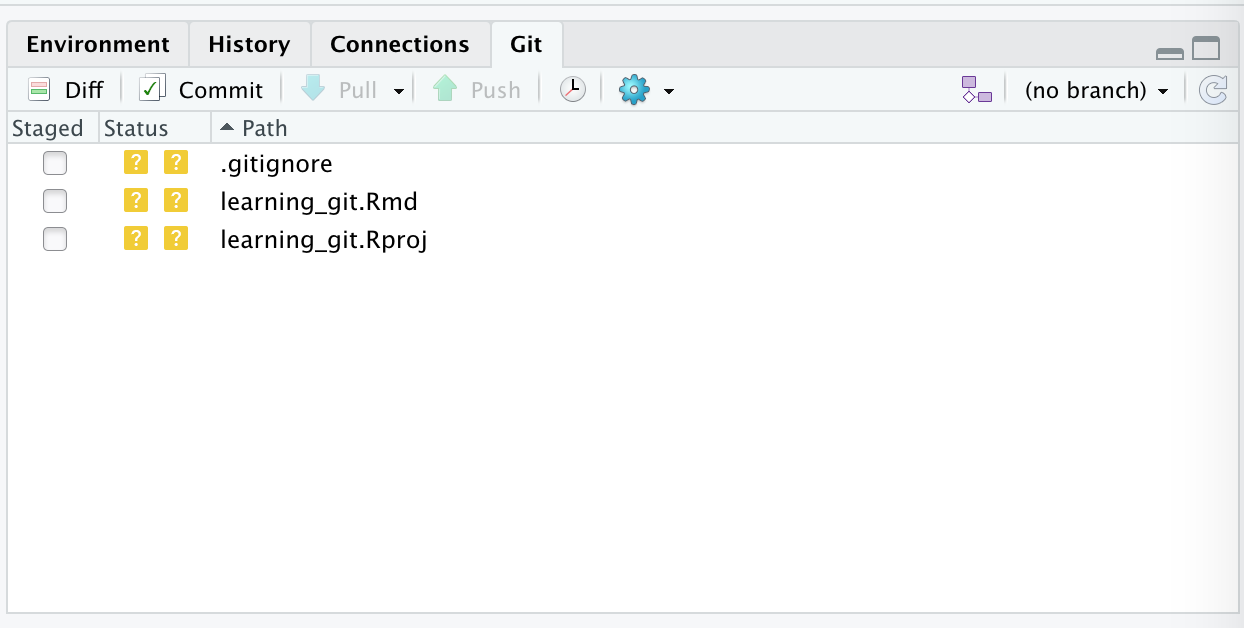Screen dimensions: 1244x628
Task: Switch to the Connections tab
Action: [x=400, y=45]
